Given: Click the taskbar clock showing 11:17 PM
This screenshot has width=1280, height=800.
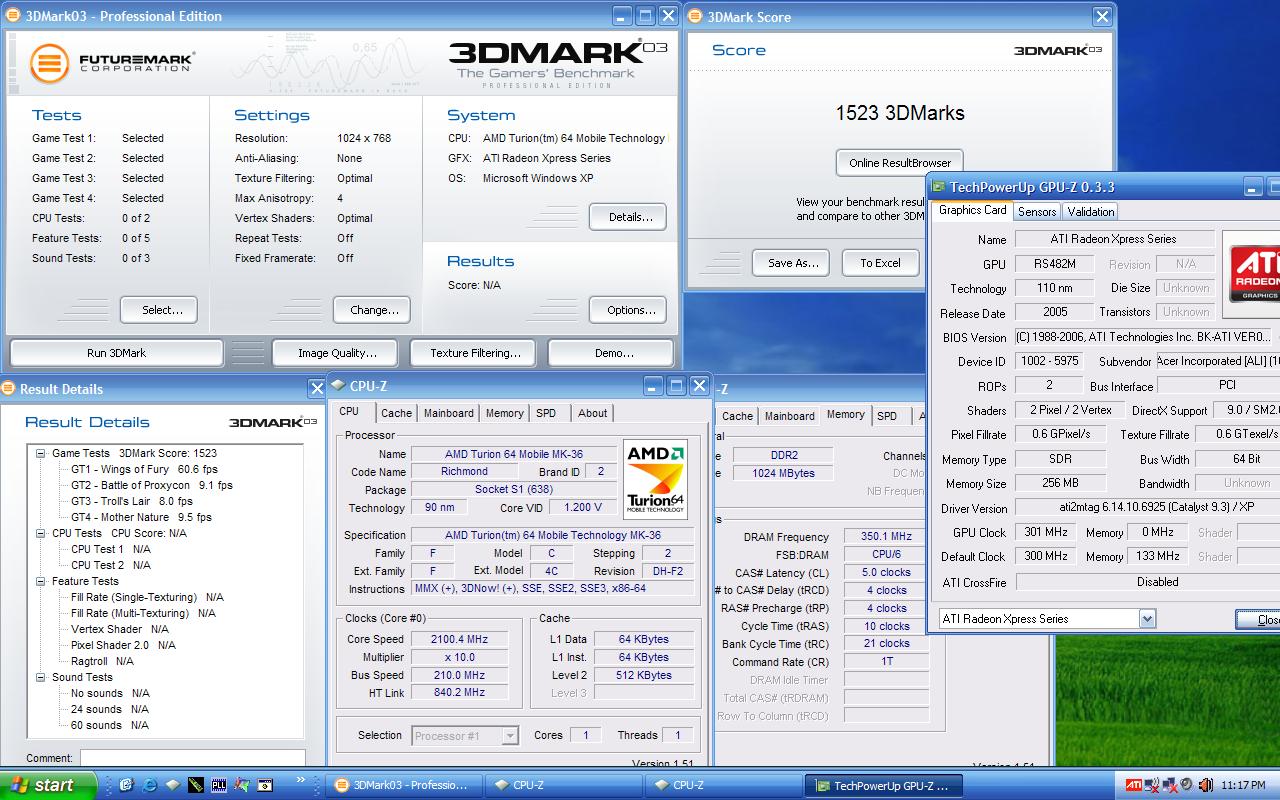Looking at the screenshot, I should 1244,785.
